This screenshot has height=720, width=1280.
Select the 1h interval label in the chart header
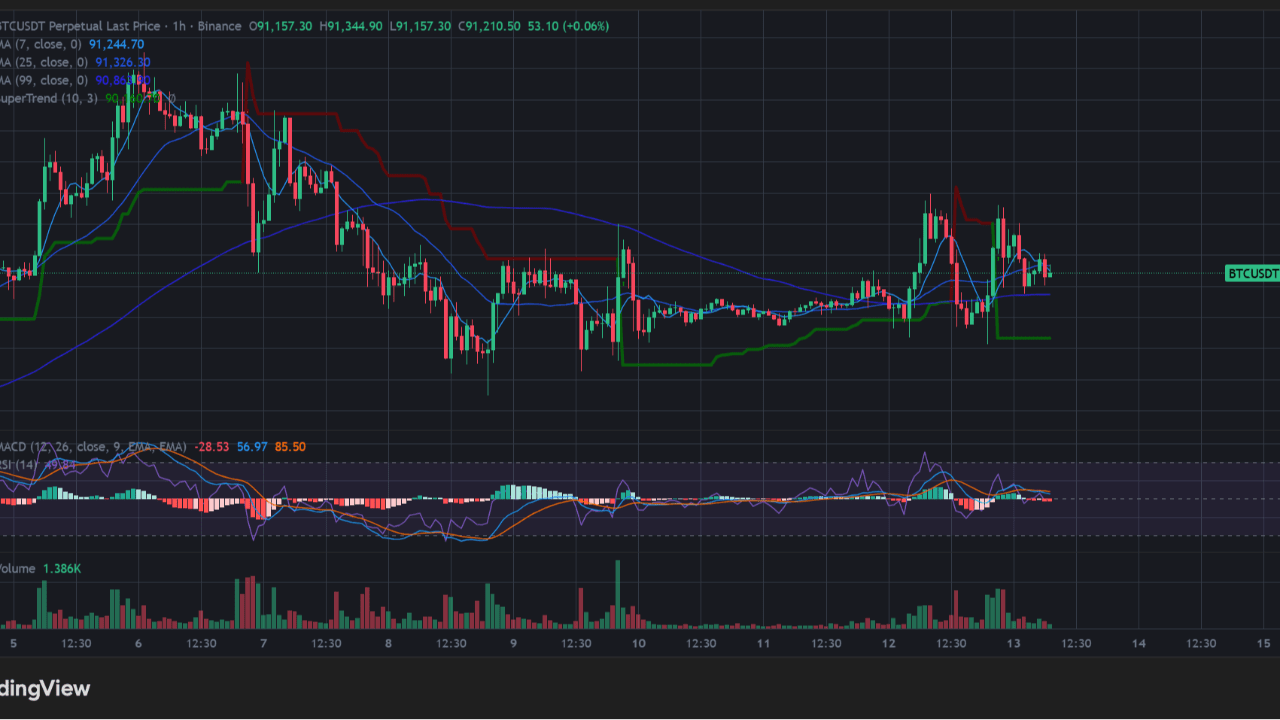[179, 26]
